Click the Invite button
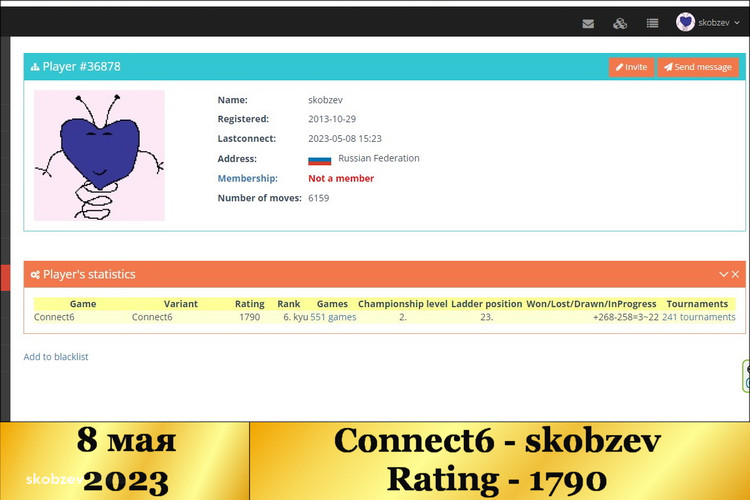The width and height of the screenshot is (750, 500). pyautogui.click(x=631, y=67)
